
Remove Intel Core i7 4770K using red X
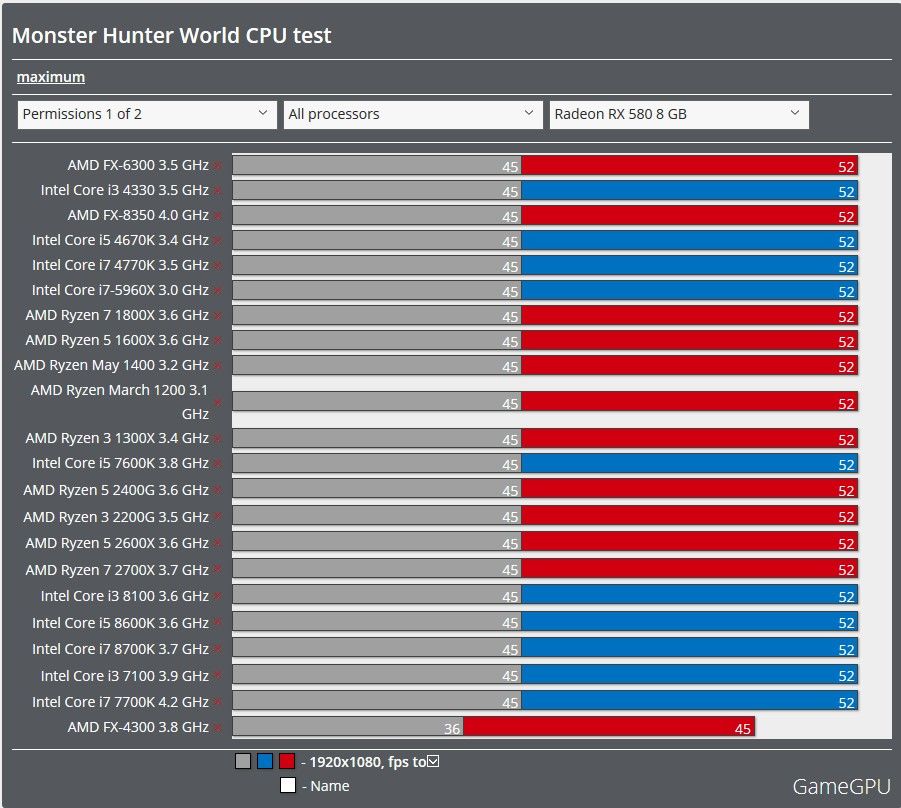218,266
